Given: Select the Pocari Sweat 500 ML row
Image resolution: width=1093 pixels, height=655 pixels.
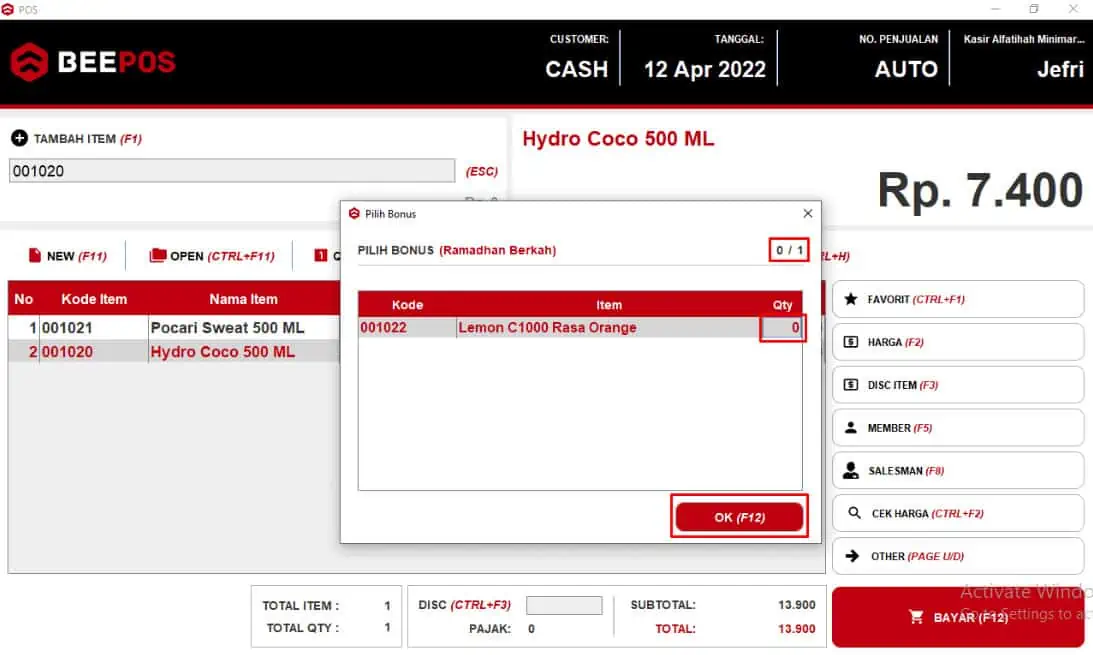Looking at the screenshot, I should (x=227, y=328).
